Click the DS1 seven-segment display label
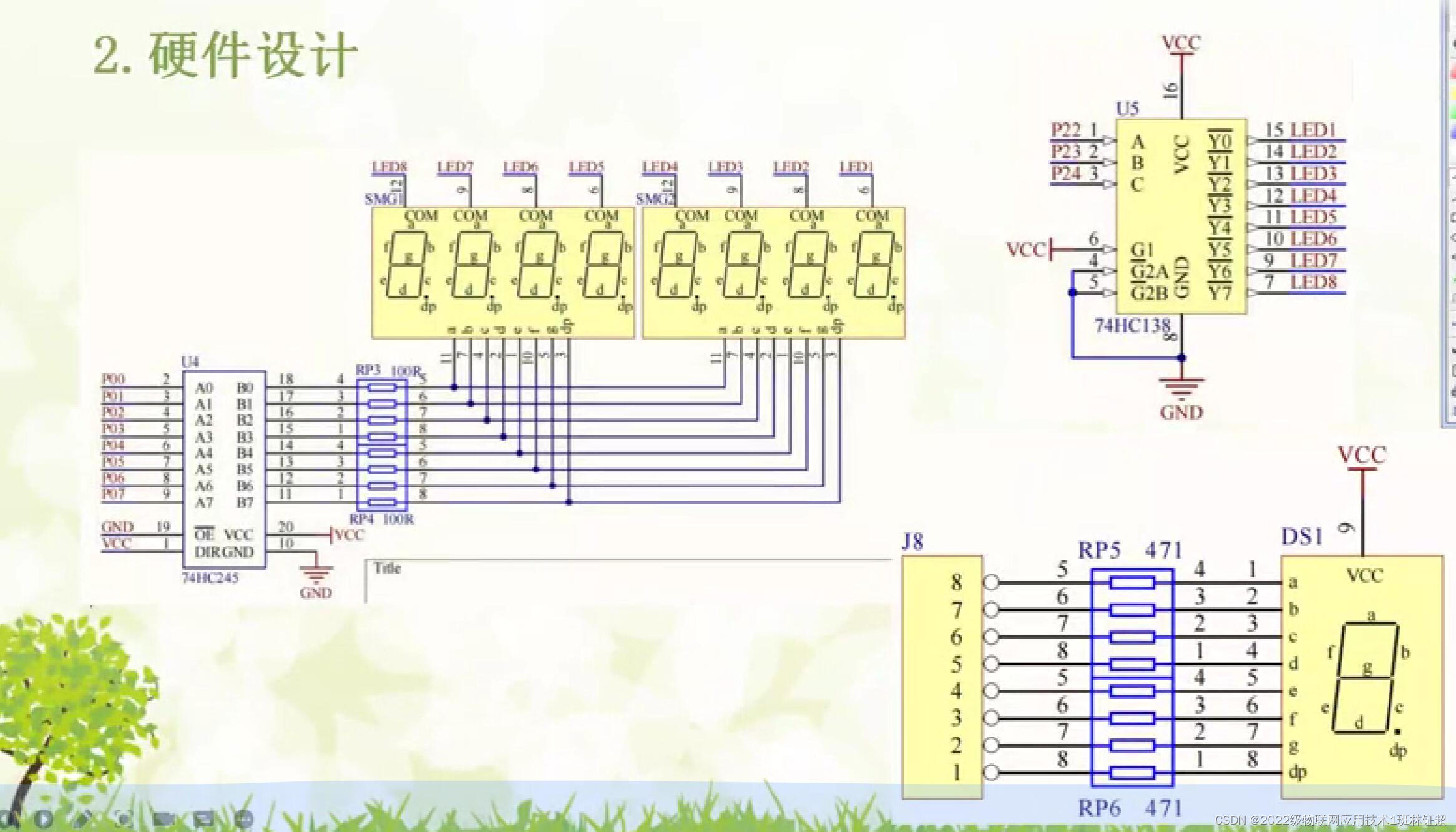This screenshot has width=1456, height=832. (x=1301, y=537)
